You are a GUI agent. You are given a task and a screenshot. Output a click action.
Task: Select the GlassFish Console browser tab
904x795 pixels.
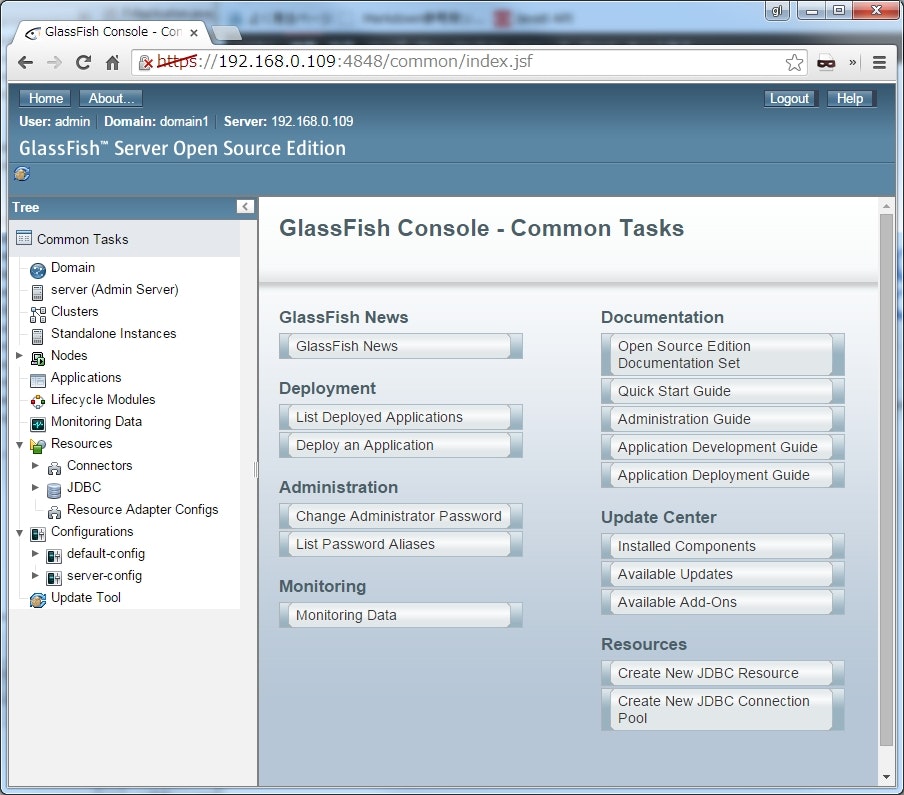coord(112,32)
